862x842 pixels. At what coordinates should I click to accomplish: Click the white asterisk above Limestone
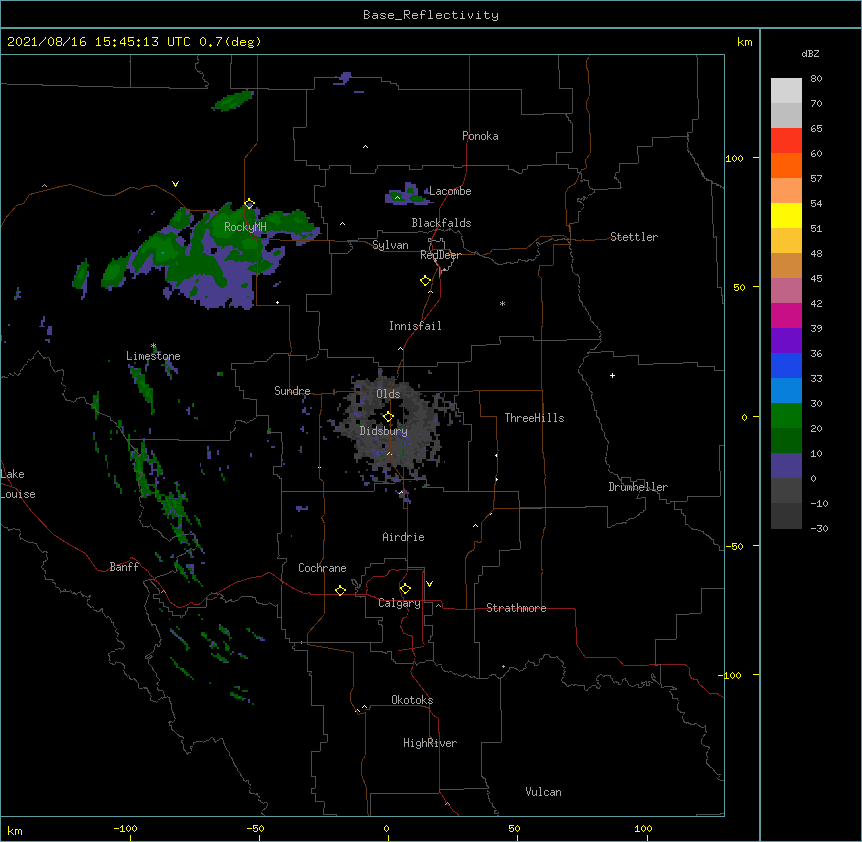pyautogui.click(x=153, y=346)
